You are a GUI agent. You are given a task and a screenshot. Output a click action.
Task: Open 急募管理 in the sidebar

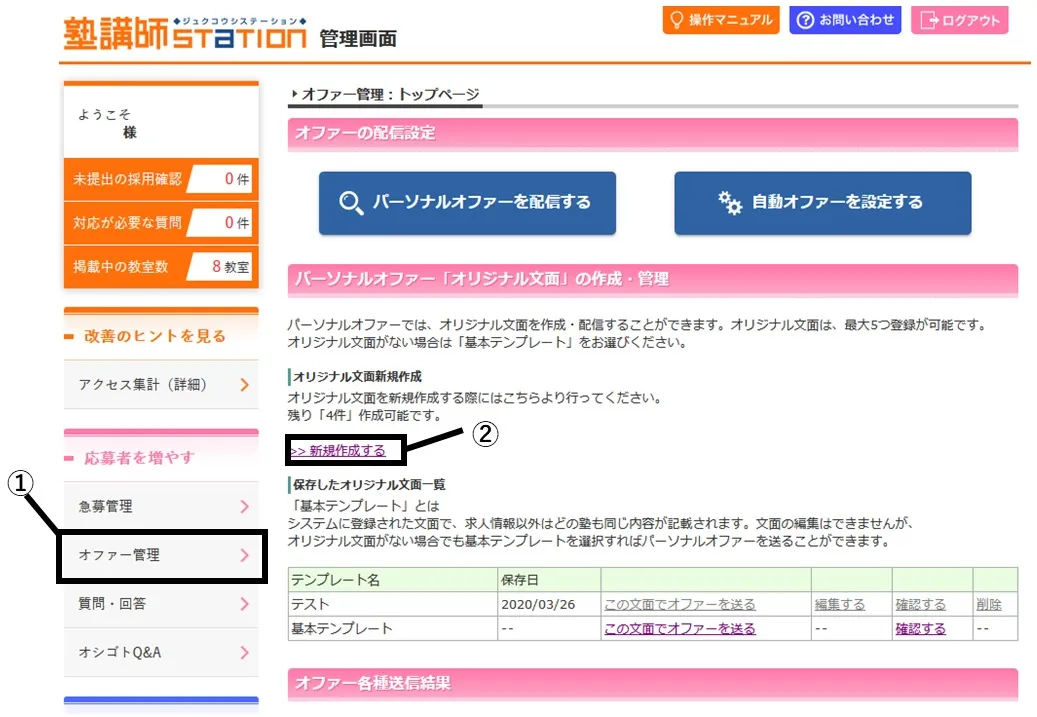click(x=160, y=507)
